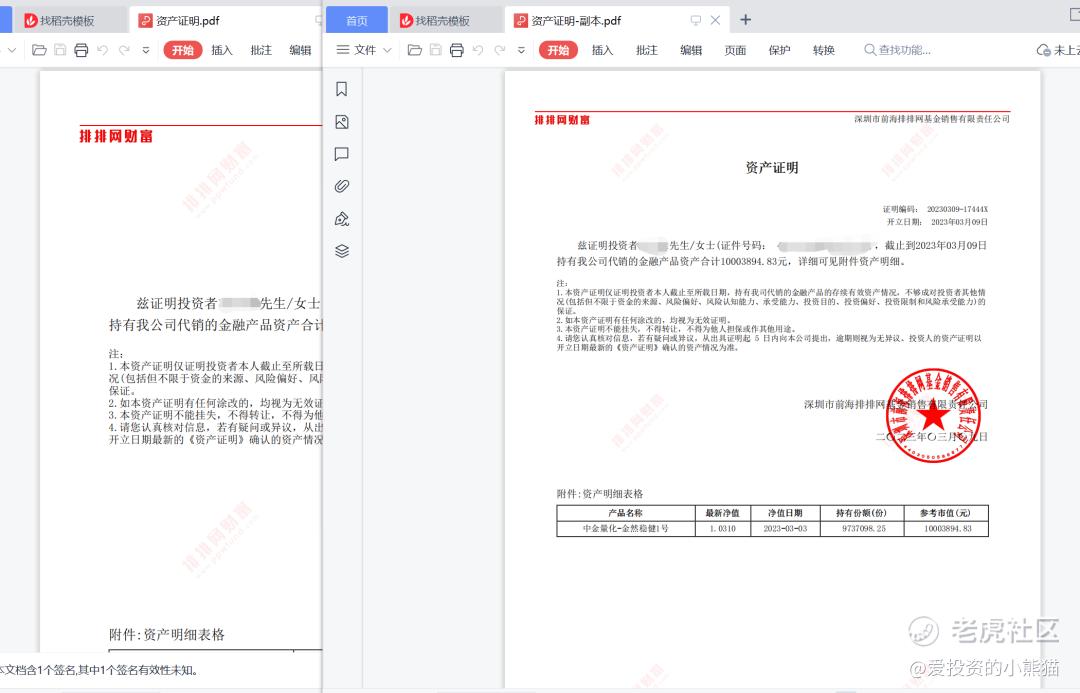Click table header 产品名称
The height and width of the screenshot is (693, 1080).
(625, 513)
